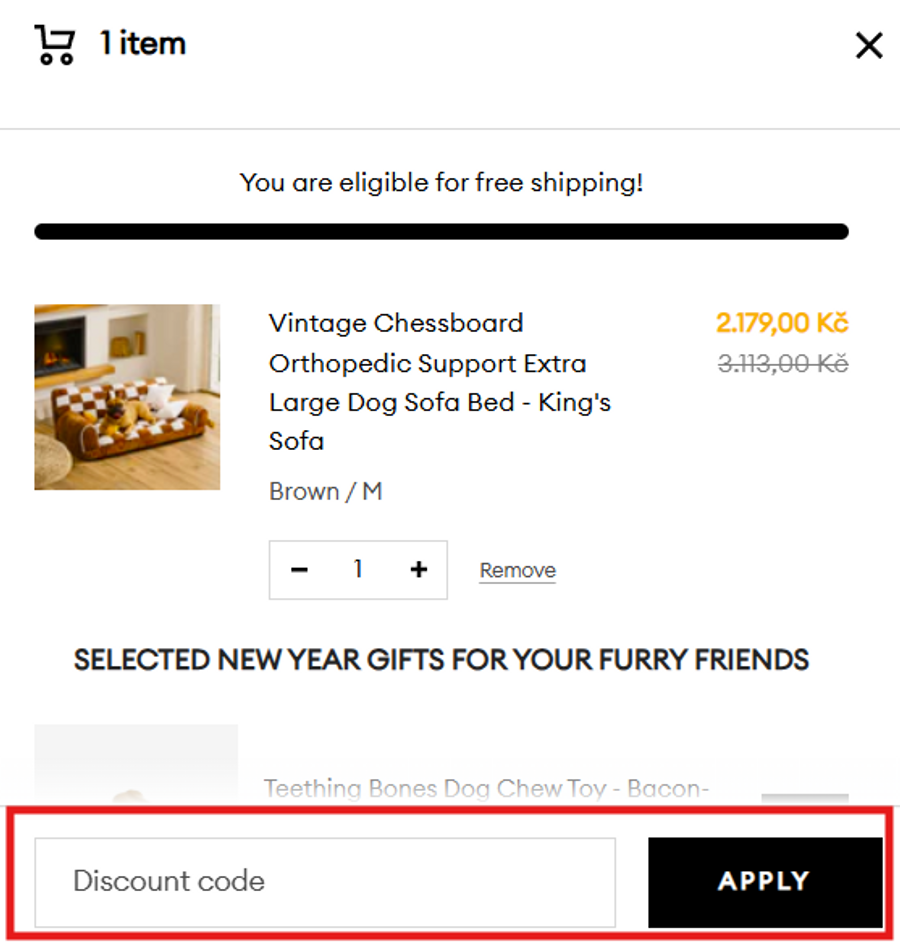Click the sale price 2.179,00 Kč
The width and height of the screenshot is (900, 942).
pyautogui.click(x=781, y=324)
